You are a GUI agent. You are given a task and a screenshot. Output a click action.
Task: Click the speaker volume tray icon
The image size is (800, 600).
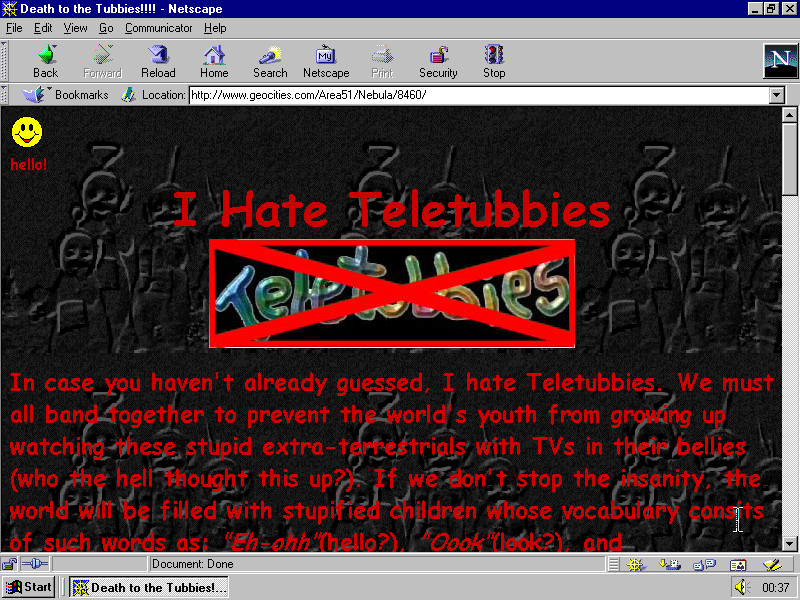tap(742, 587)
